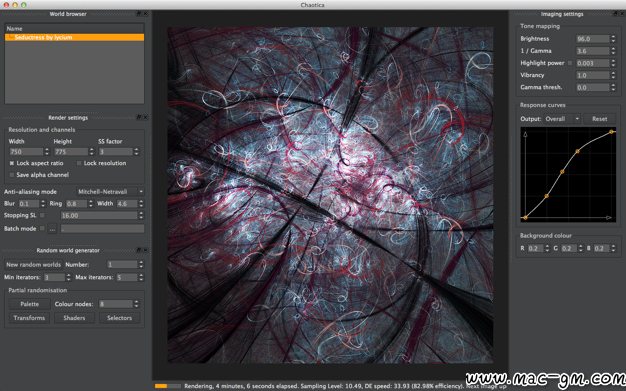
Task: Click the Selectors randomisation button
Action: pos(119,318)
